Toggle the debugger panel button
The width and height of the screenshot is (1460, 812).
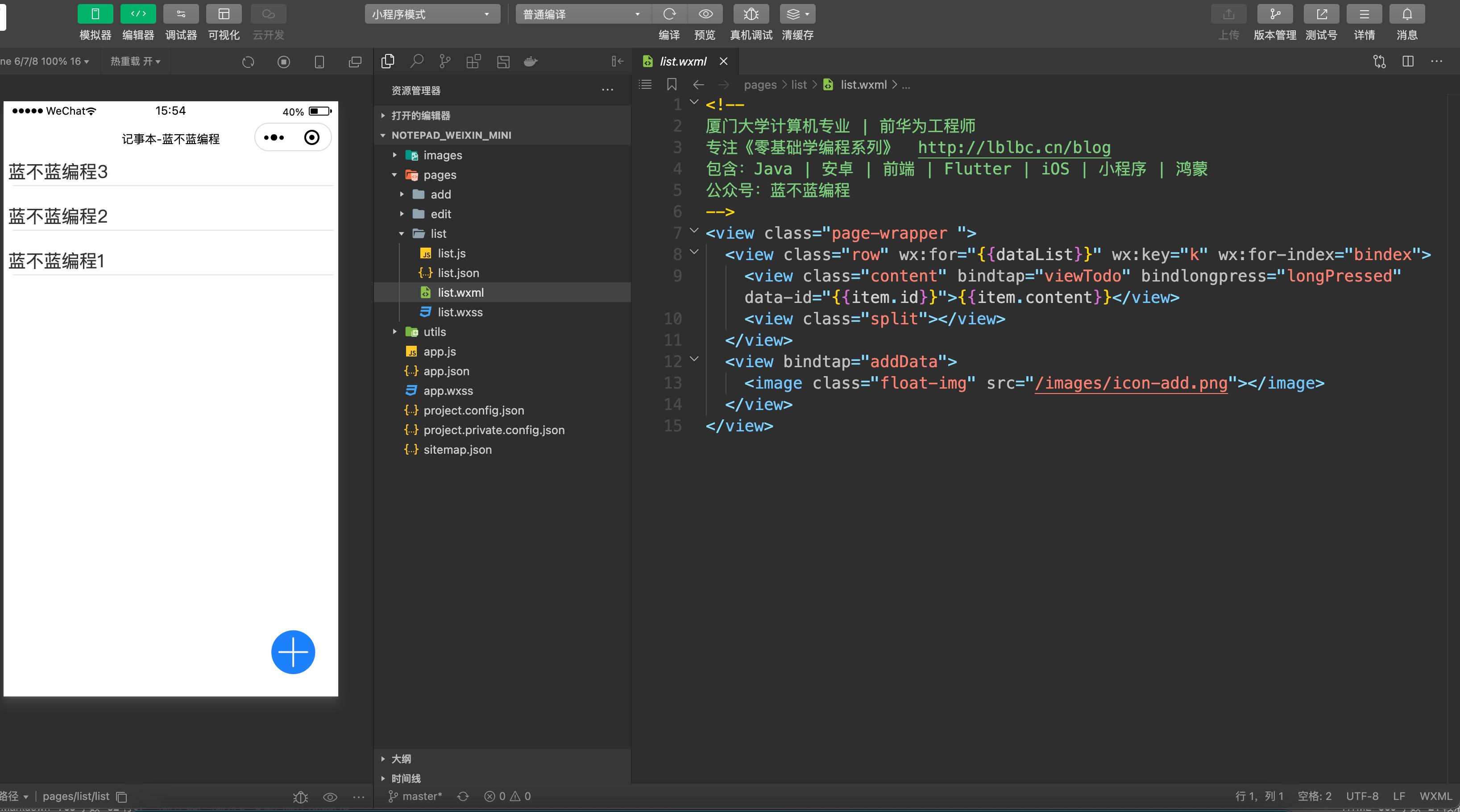pos(181,14)
